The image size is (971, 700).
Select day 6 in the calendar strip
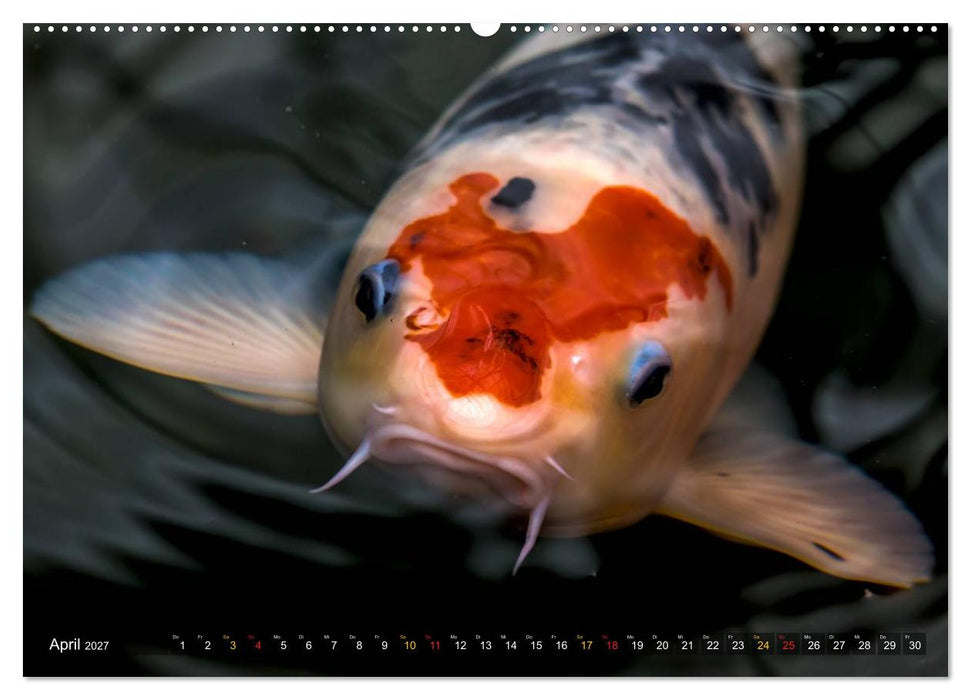coord(308,644)
